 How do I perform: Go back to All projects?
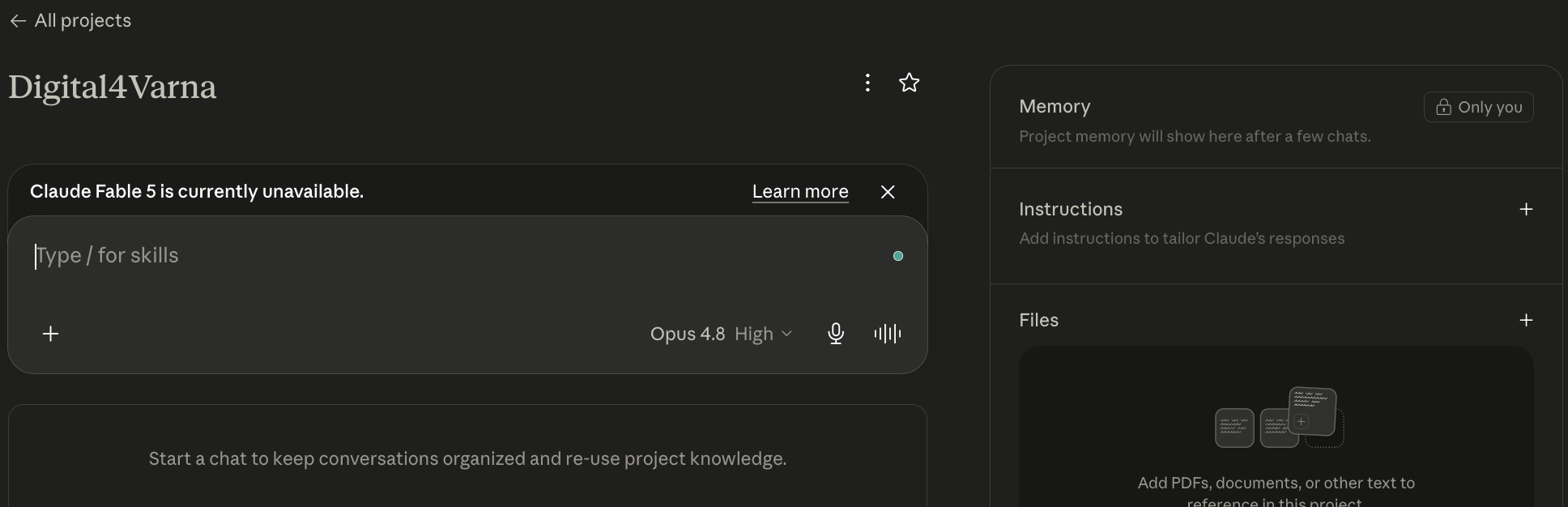tap(70, 20)
